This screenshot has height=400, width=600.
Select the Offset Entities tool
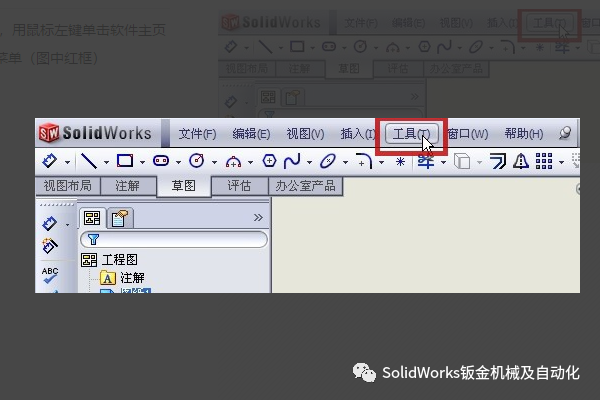[497, 161]
